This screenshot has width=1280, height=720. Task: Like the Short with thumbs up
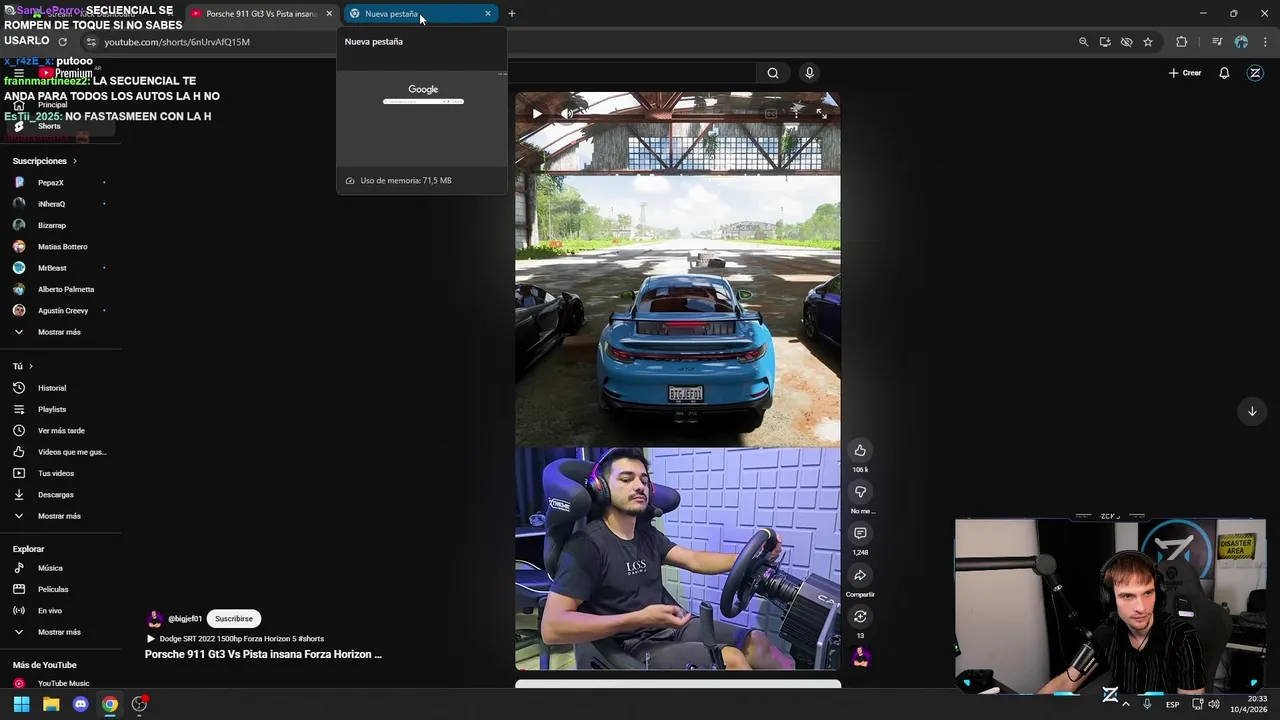click(860, 450)
